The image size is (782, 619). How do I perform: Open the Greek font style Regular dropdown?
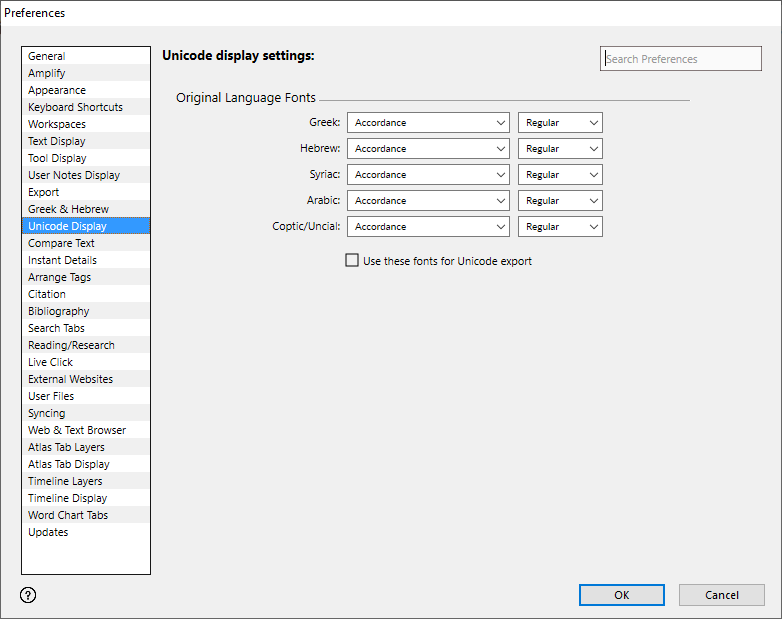560,123
